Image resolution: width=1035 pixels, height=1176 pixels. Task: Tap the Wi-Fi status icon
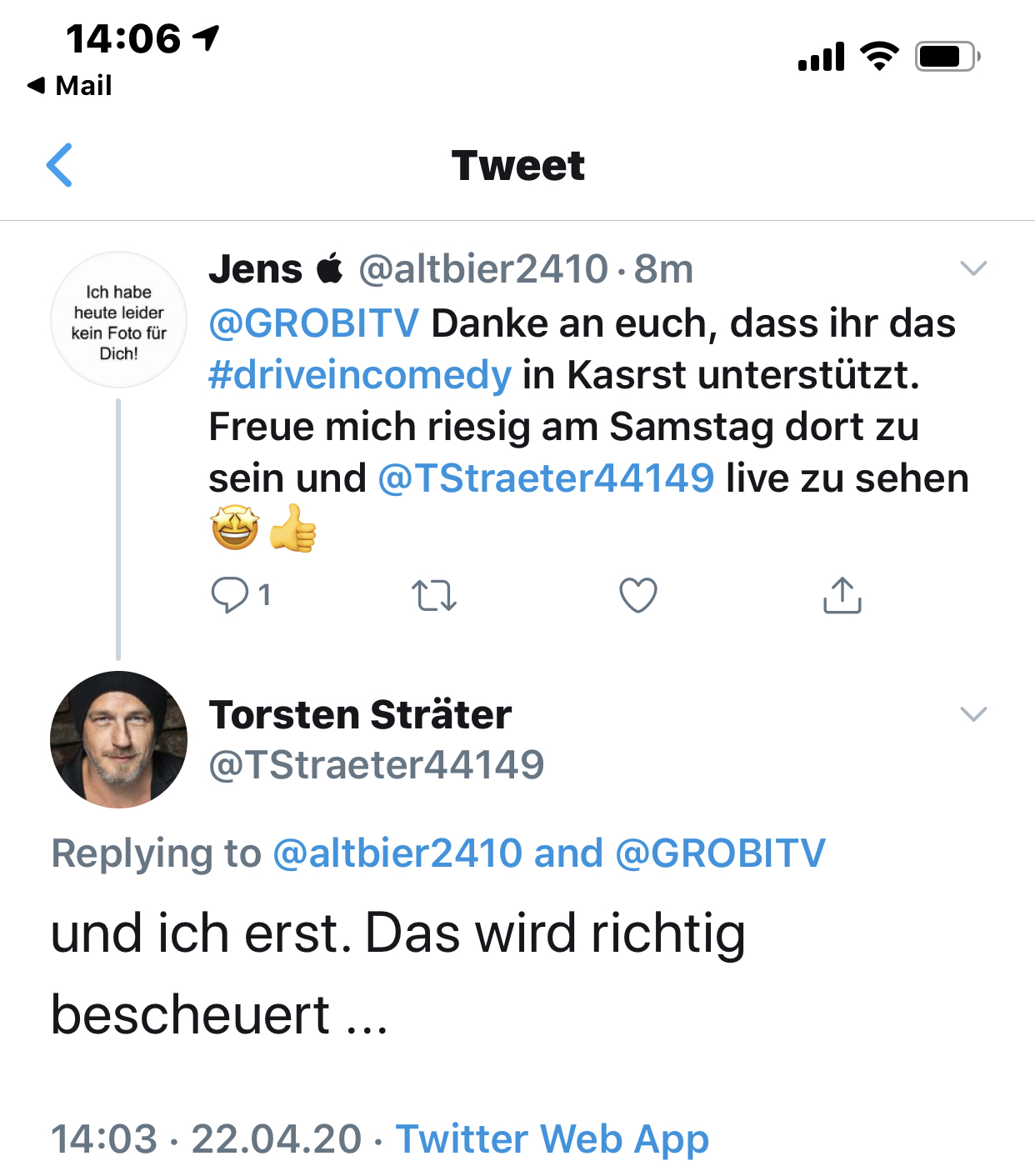pos(879,57)
